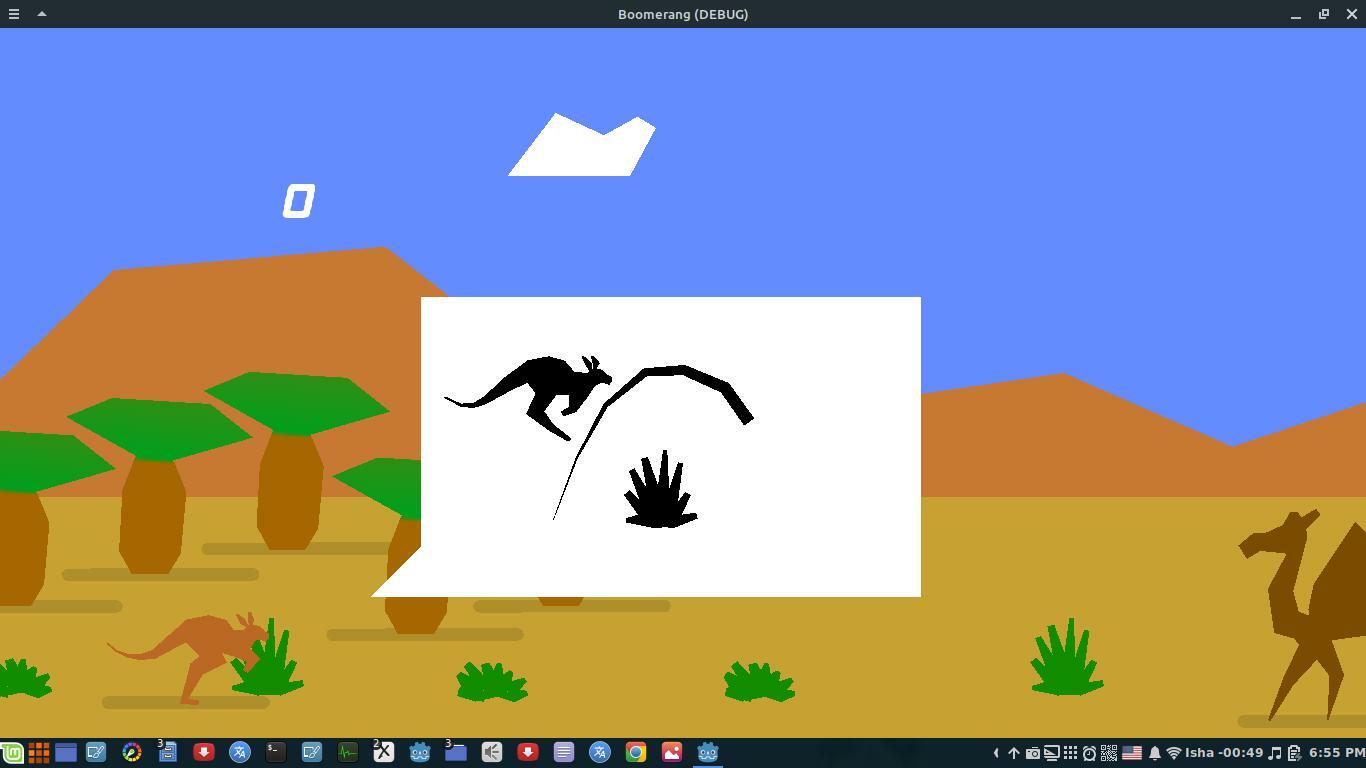Click the orange grid taskbar icon
Screen dimensions: 1366x768
[x=39, y=753]
